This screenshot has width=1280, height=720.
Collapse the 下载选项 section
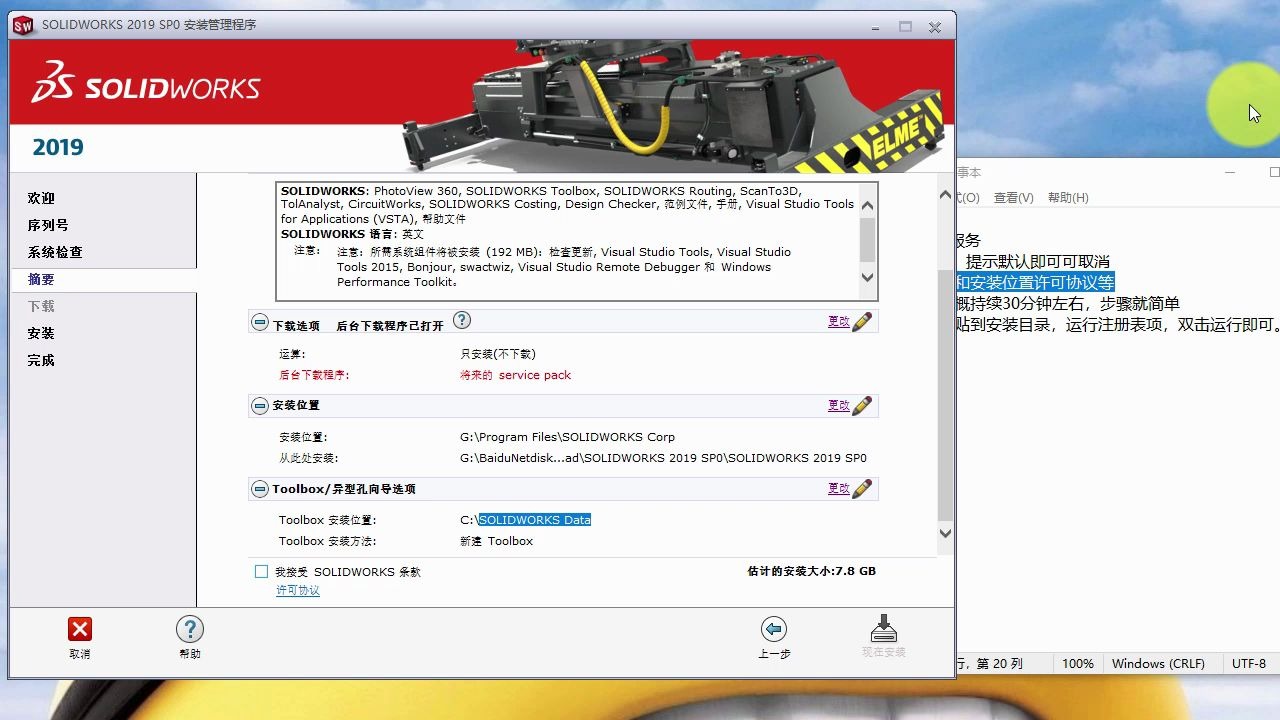click(x=260, y=323)
